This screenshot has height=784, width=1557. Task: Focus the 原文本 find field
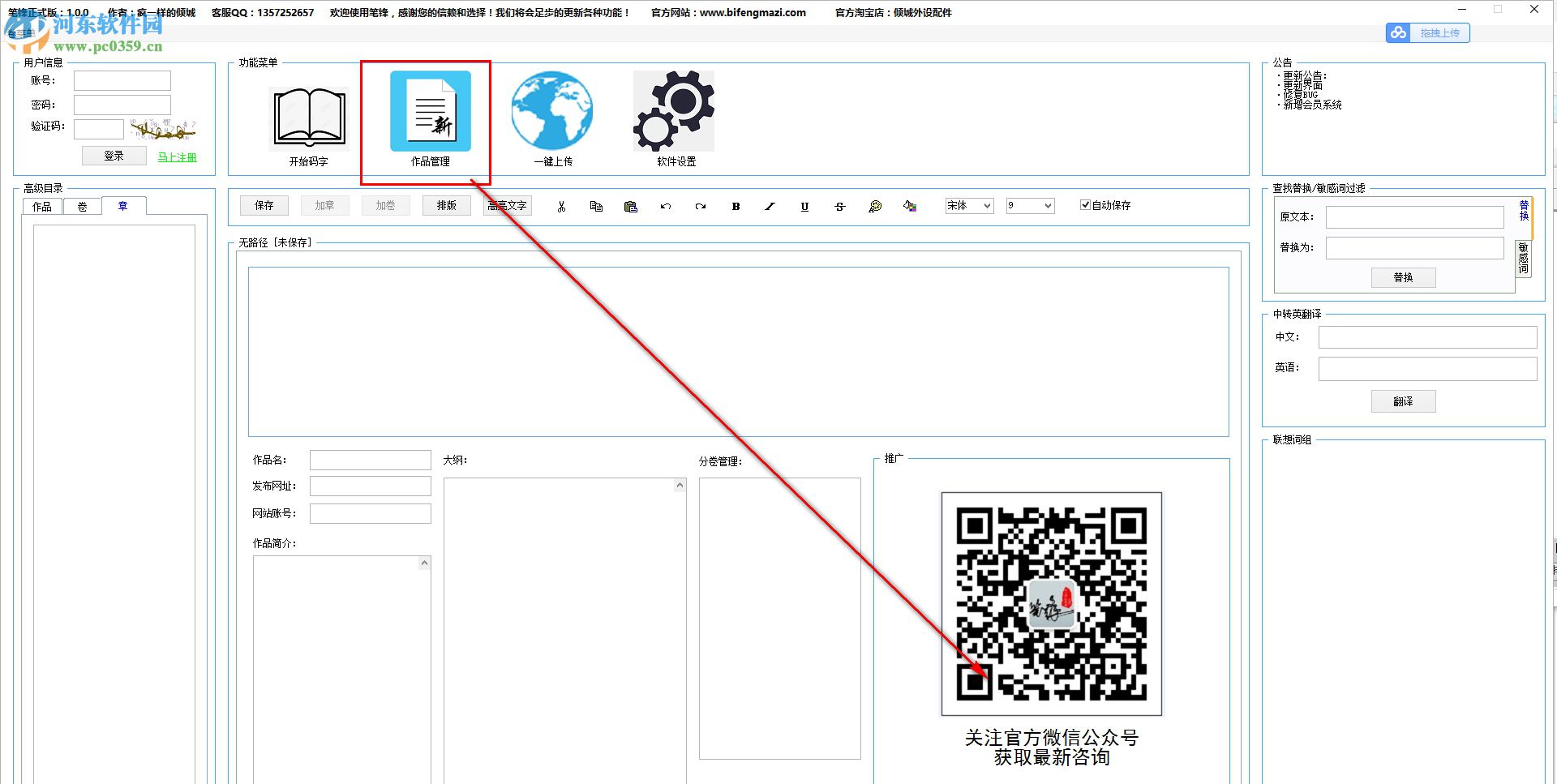[1415, 217]
